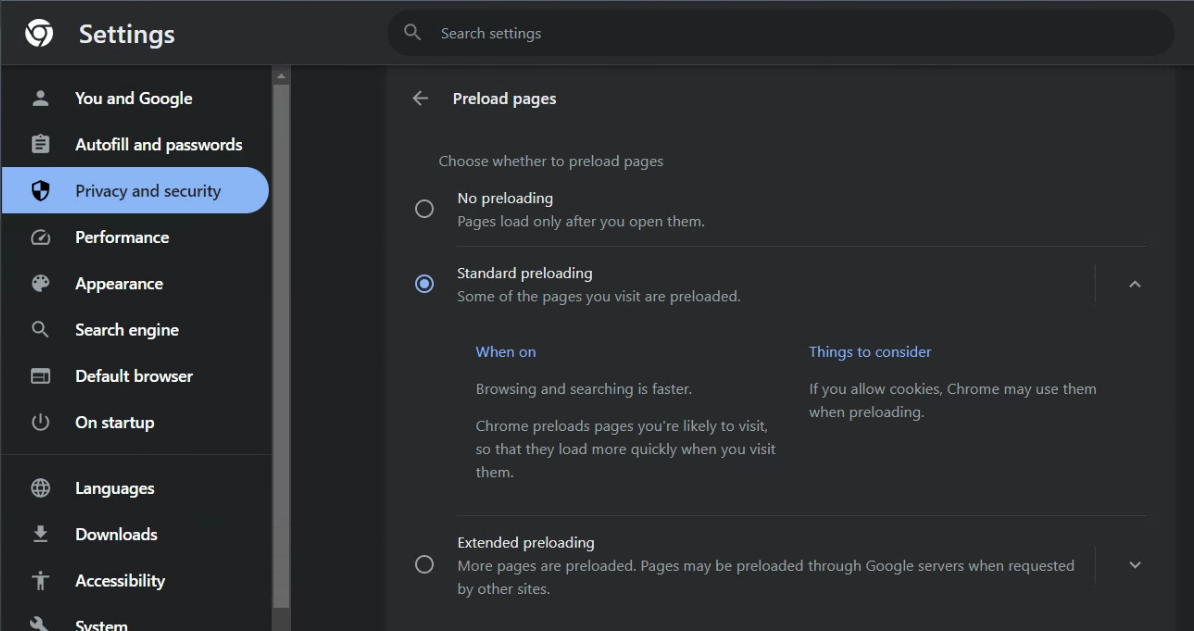Open Appearance settings
Image resolution: width=1194 pixels, height=631 pixels.
tap(136, 284)
